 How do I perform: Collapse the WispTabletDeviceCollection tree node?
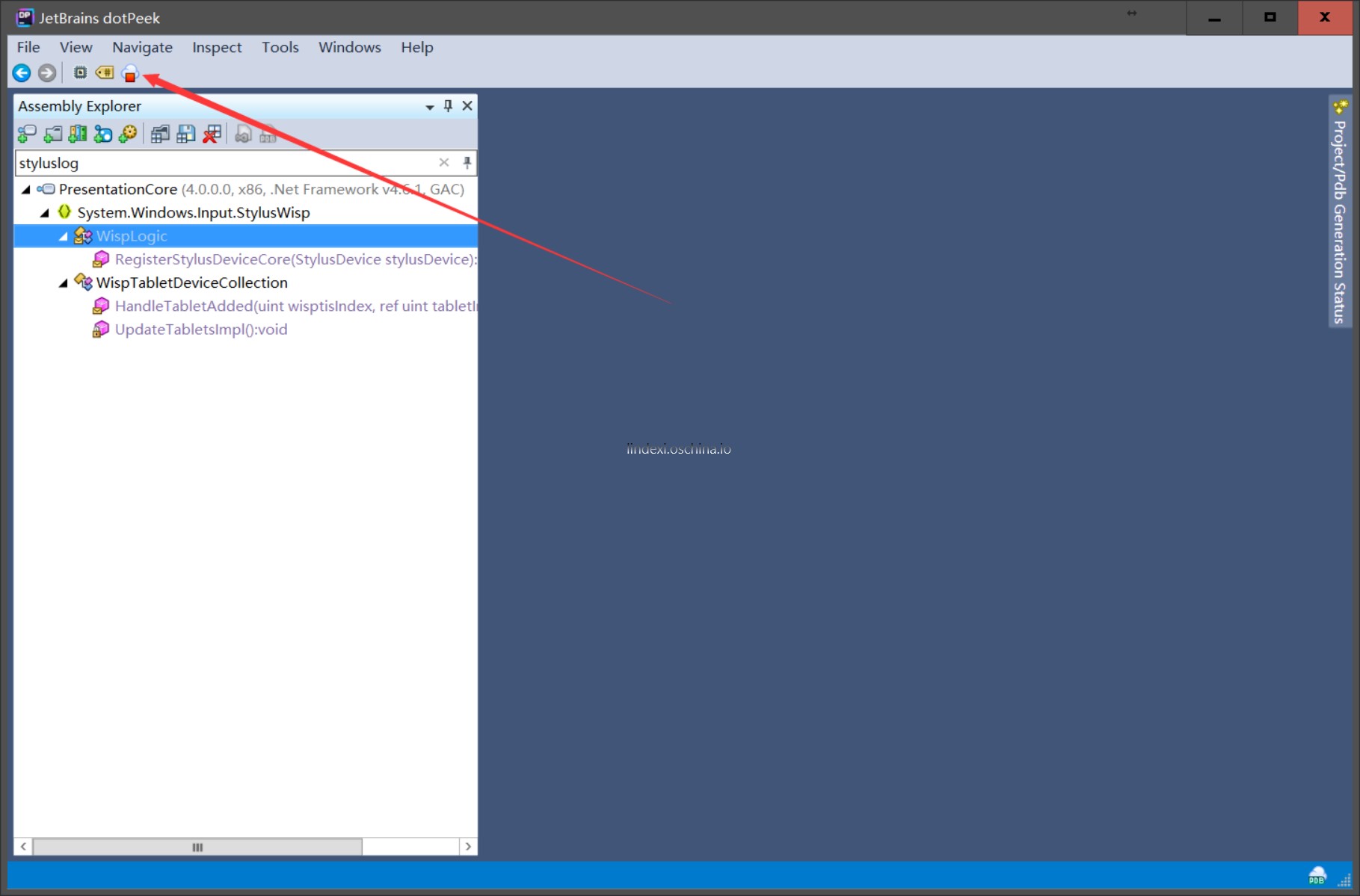pos(64,283)
